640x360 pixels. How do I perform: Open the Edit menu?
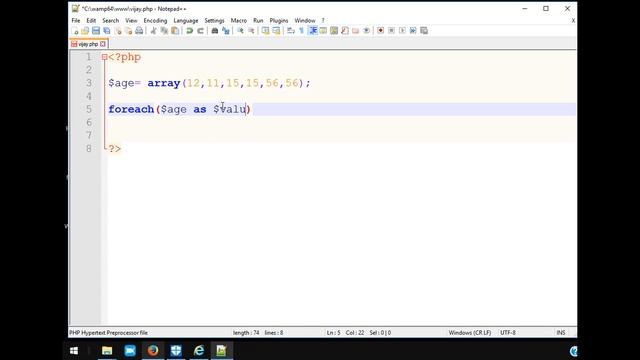pyautogui.click(x=91, y=20)
